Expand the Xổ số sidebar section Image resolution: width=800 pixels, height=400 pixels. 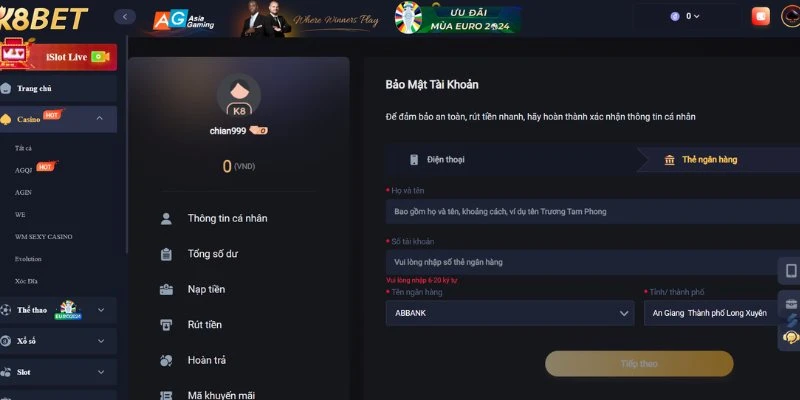101,341
